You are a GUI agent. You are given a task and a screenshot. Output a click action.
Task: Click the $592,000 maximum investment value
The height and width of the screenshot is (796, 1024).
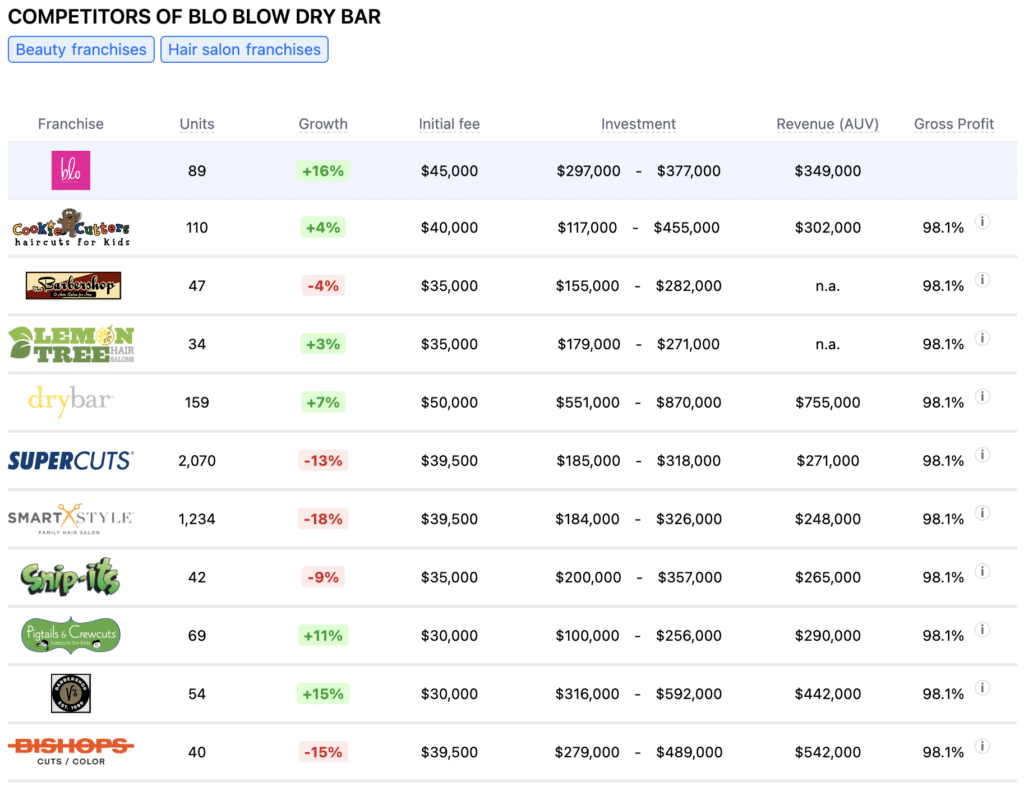tap(688, 693)
